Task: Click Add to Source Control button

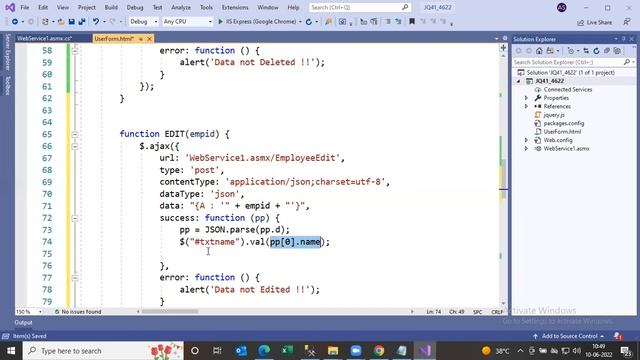Action: coord(569,336)
